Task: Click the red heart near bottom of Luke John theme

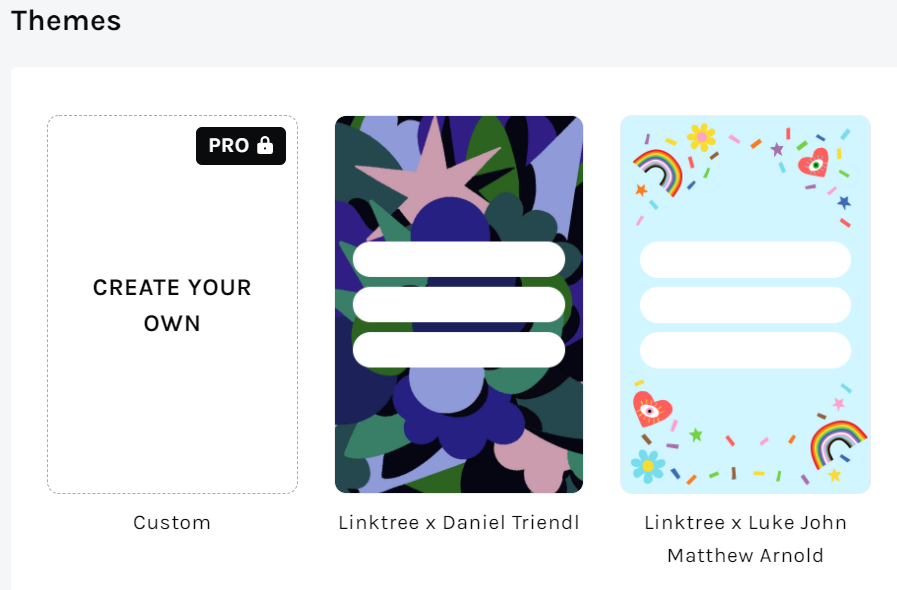Action: [650, 409]
